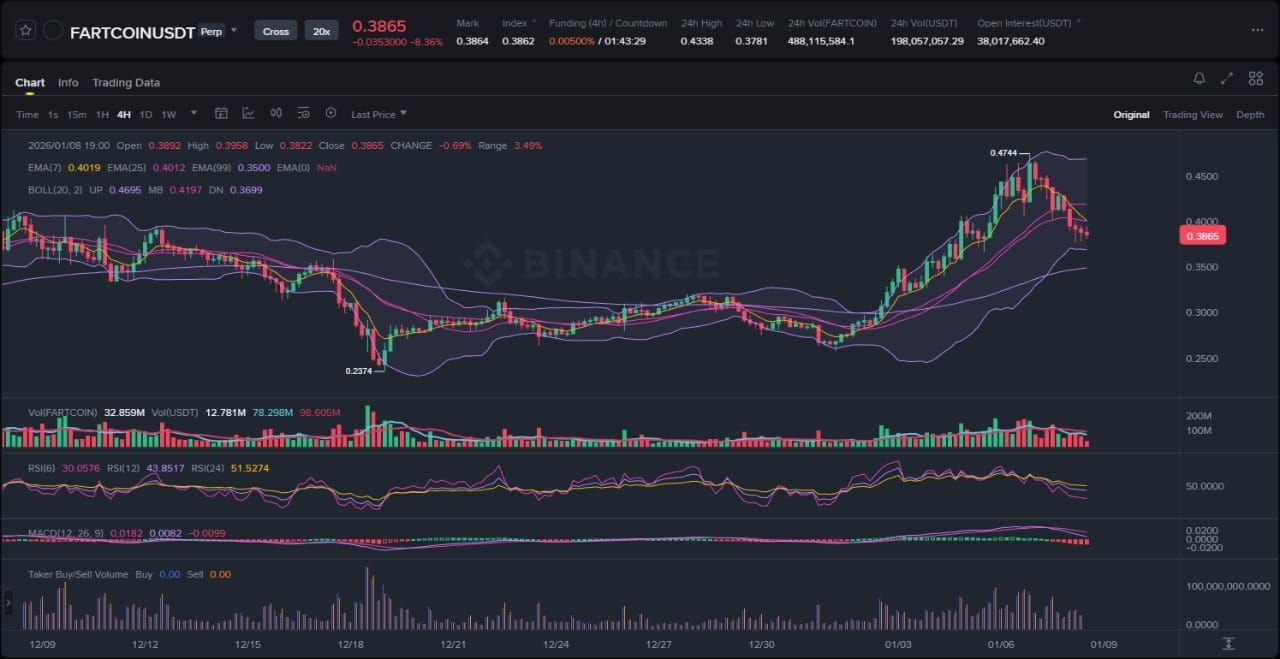Change candlestick chart style icon
The image size is (1280, 659).
click(276, 113)
